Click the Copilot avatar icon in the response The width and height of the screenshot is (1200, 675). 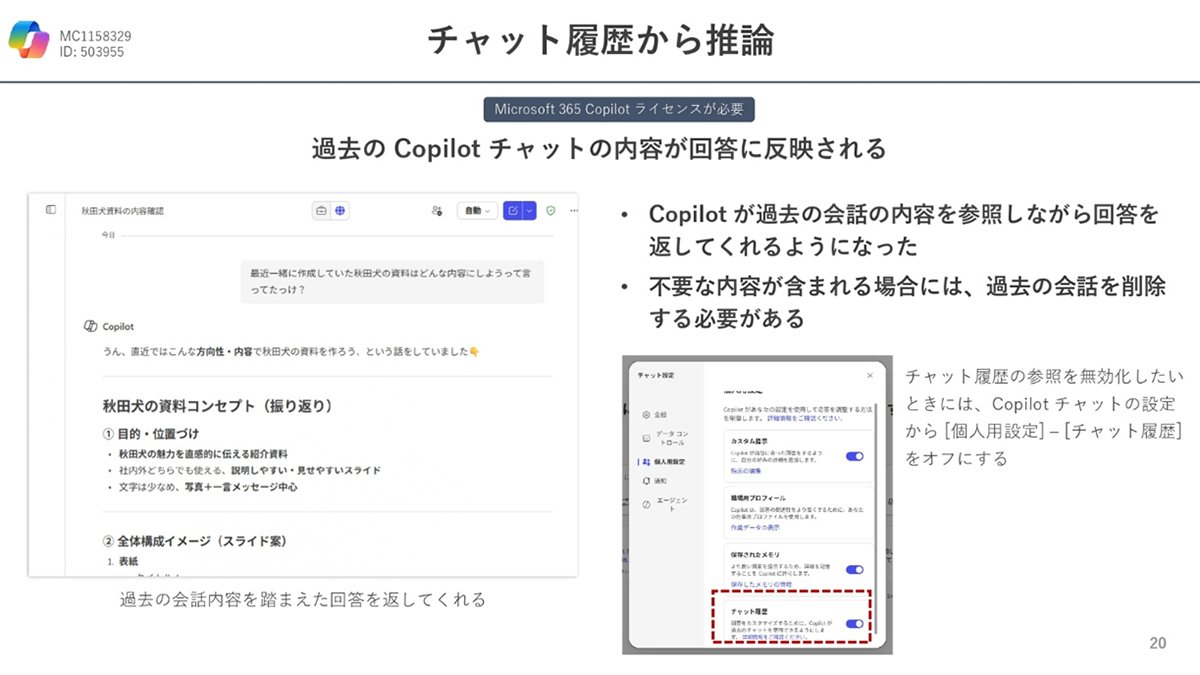90,327
